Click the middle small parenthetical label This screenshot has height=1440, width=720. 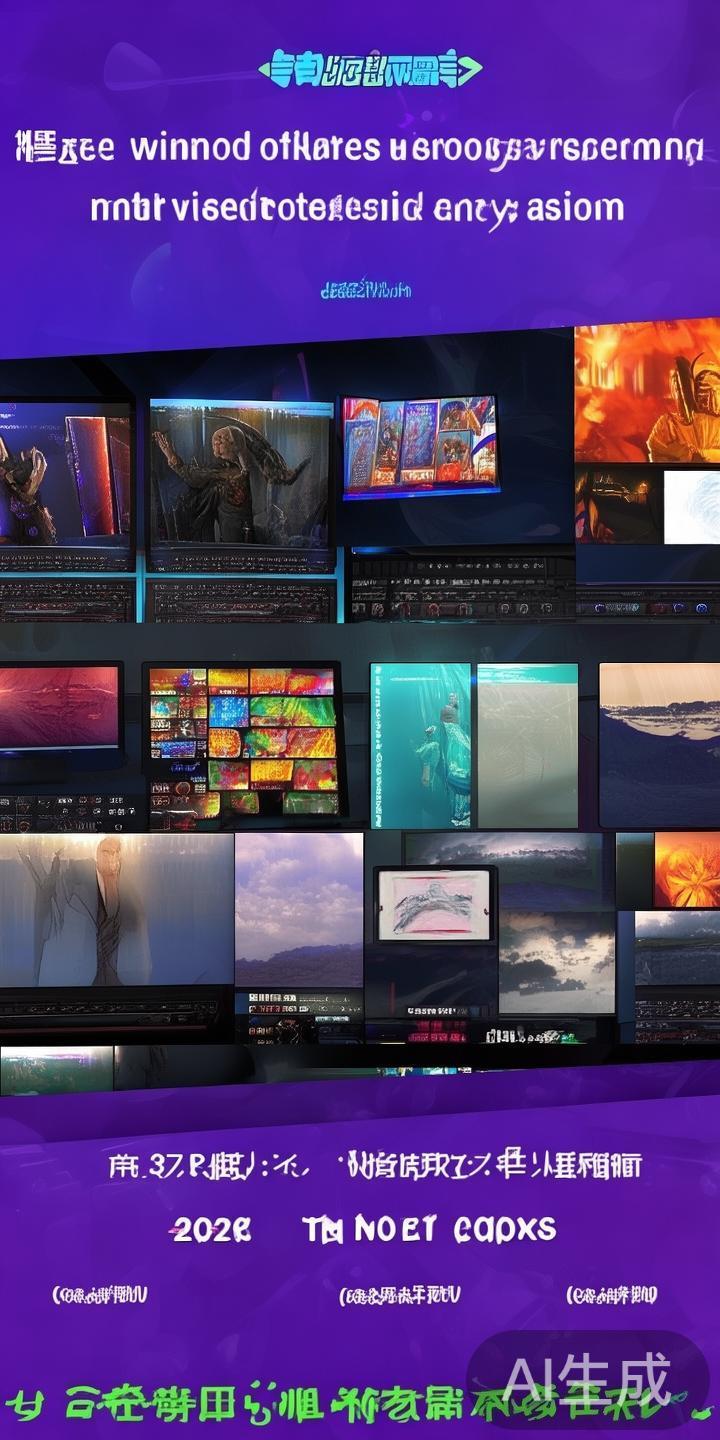[400, 1296]
